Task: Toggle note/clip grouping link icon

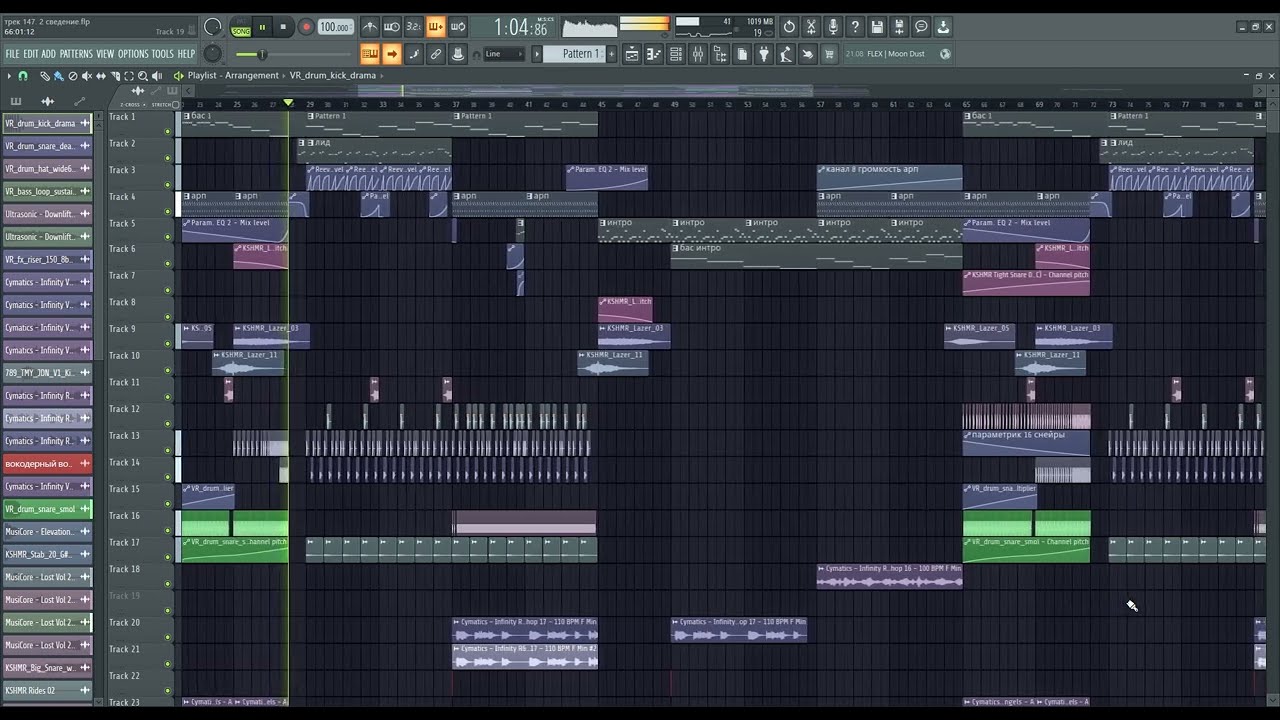Action: [436, 54]
